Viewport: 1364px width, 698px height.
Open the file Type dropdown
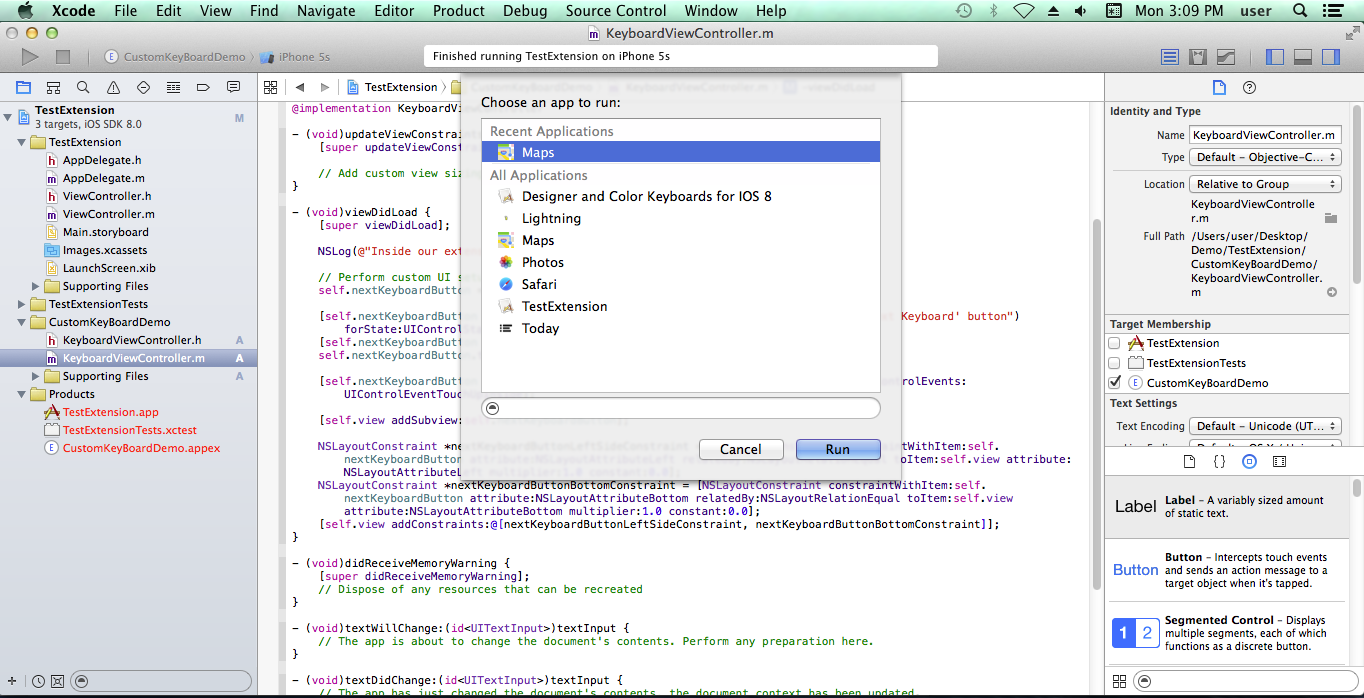point(1265,157)
